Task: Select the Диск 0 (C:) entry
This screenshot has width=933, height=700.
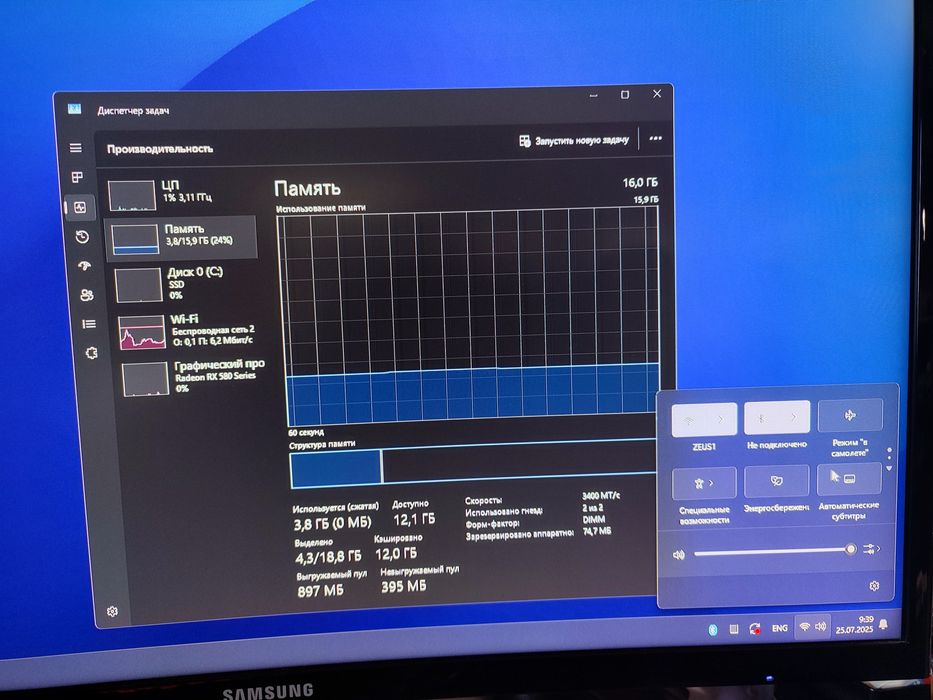Action: pyautogui.click(x=186, y=283)
